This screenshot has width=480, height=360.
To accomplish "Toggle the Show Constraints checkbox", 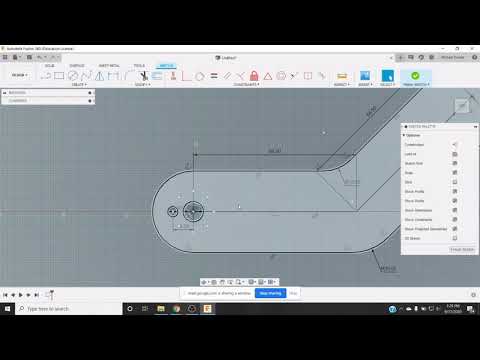I will pyautogui.click(x=455, y=219).
